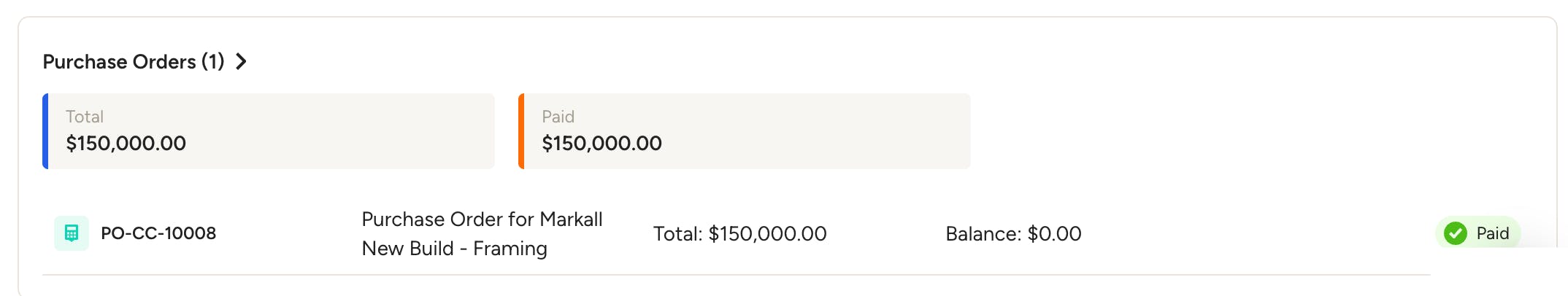Viewport: 1568px width, 296px height.
Task: Click the orange accent bar on Paid card
Action: pos(521,131)
